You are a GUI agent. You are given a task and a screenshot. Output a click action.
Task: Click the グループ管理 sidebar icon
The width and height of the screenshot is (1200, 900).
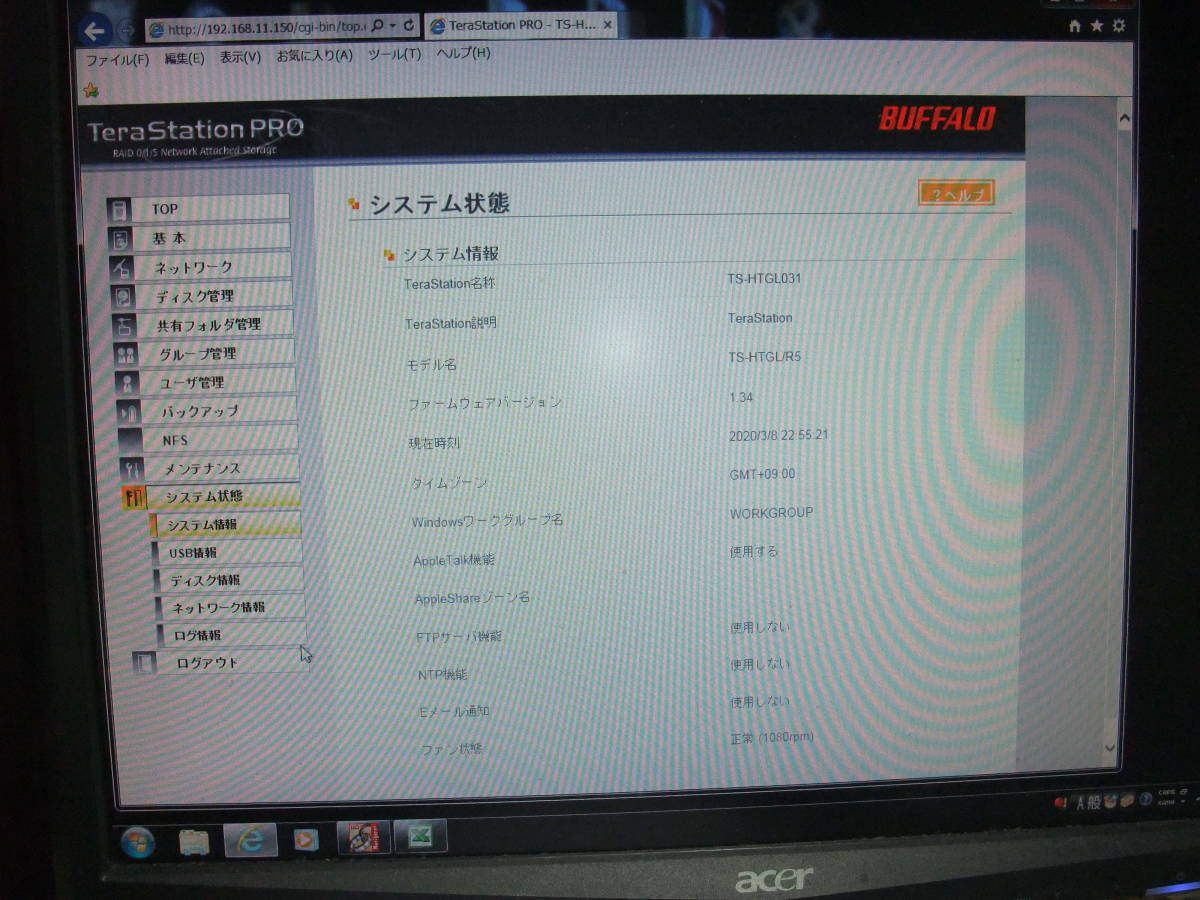point(126,354)
